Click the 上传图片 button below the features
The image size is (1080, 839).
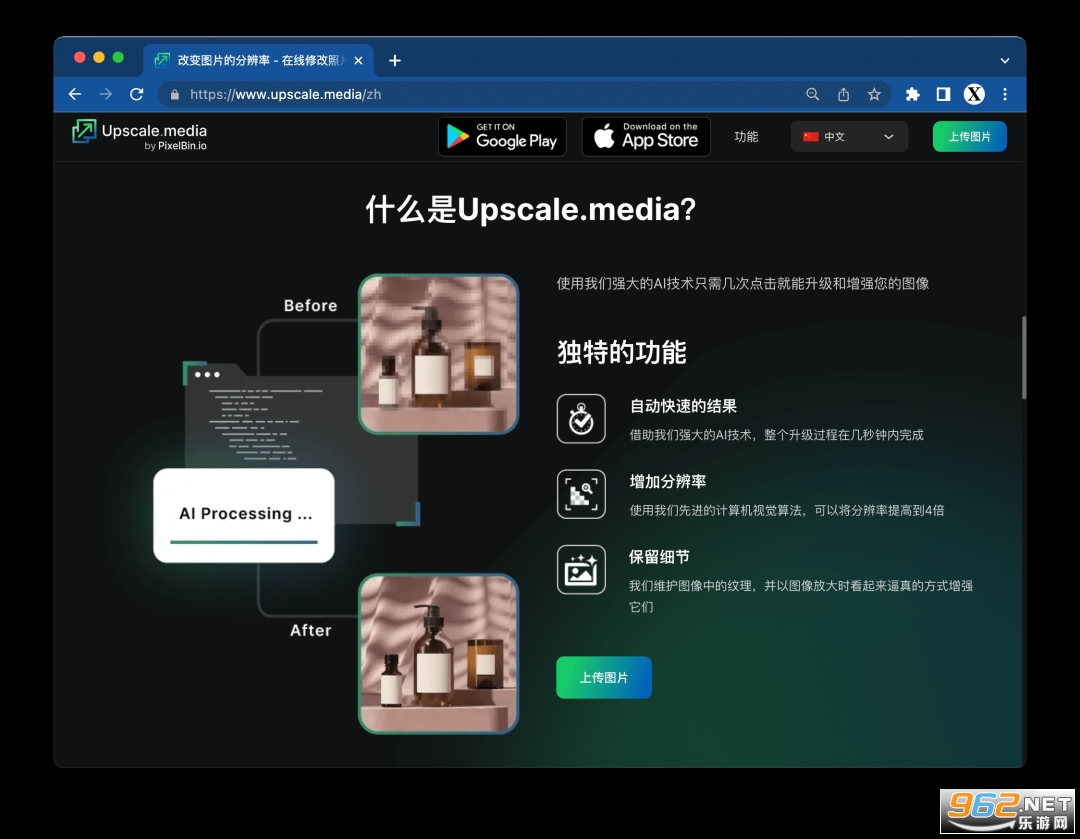click(x=604, y=677)
